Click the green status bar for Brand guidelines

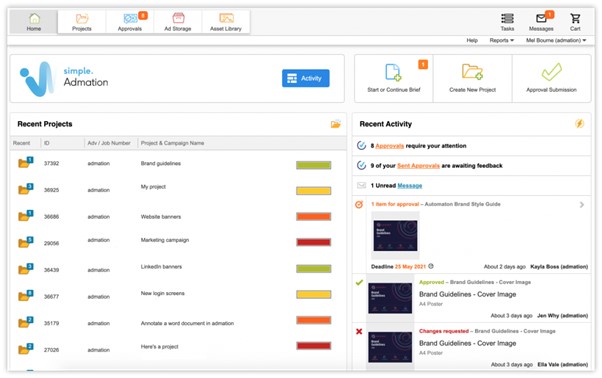(x=314, y=165)
